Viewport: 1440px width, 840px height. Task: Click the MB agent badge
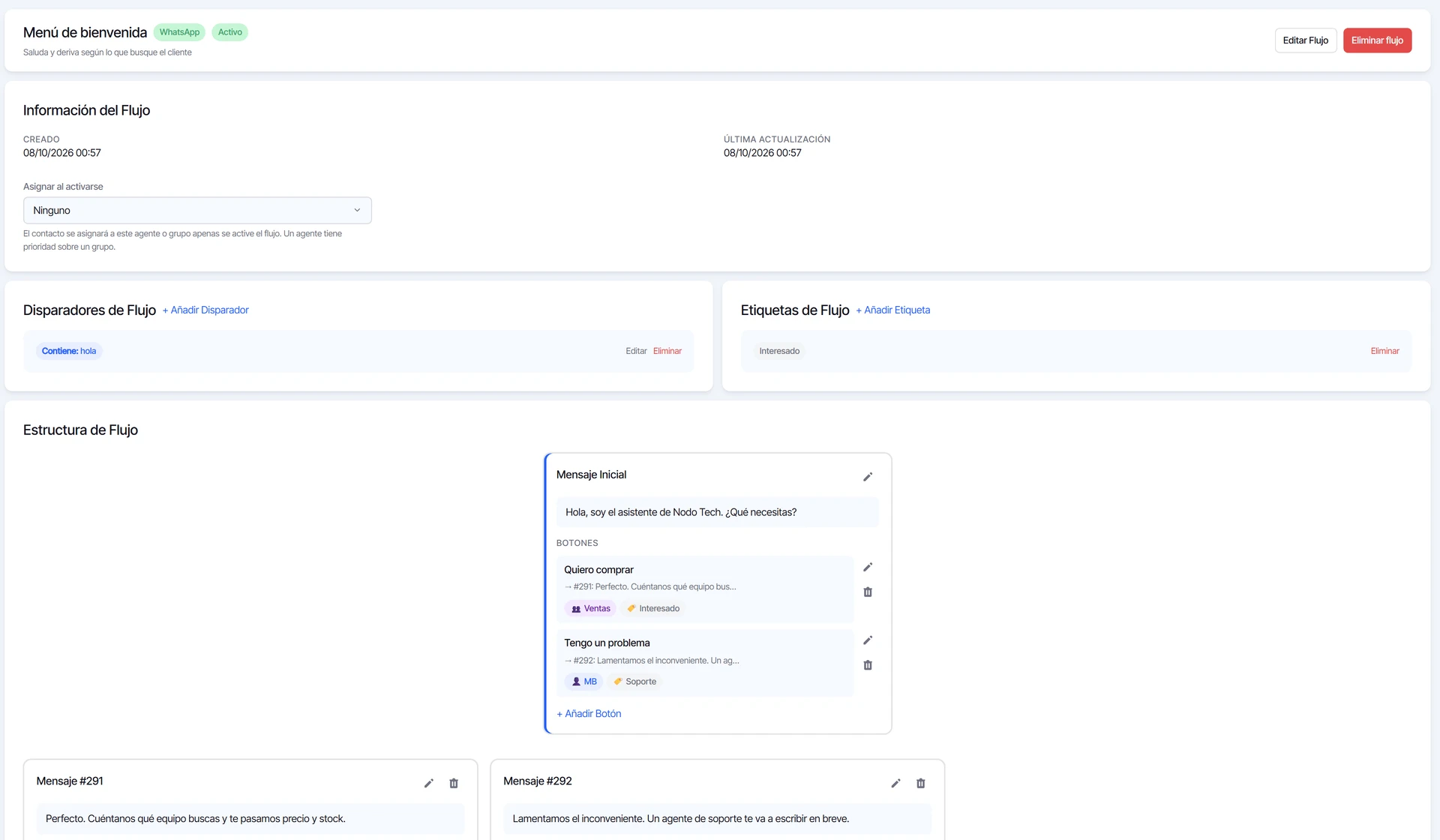(583, 682)
